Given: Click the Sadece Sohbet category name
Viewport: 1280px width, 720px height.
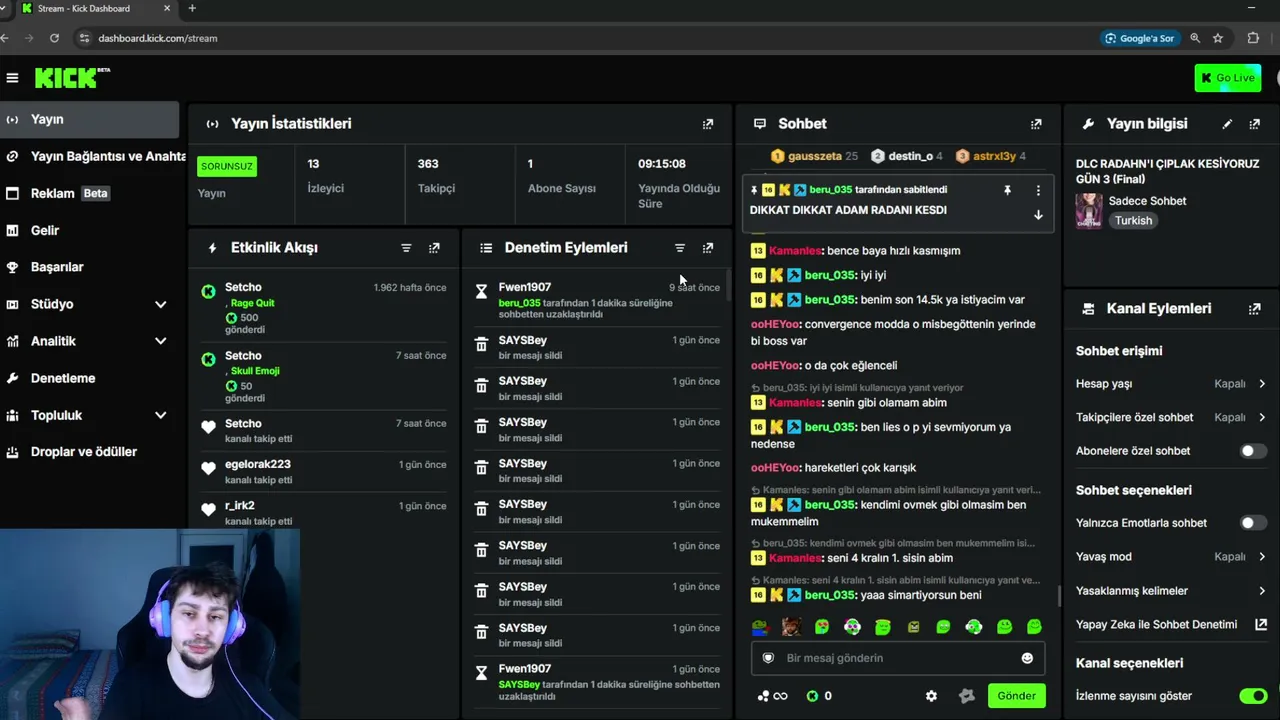Looking at the screenshot, I should 1146,201.
